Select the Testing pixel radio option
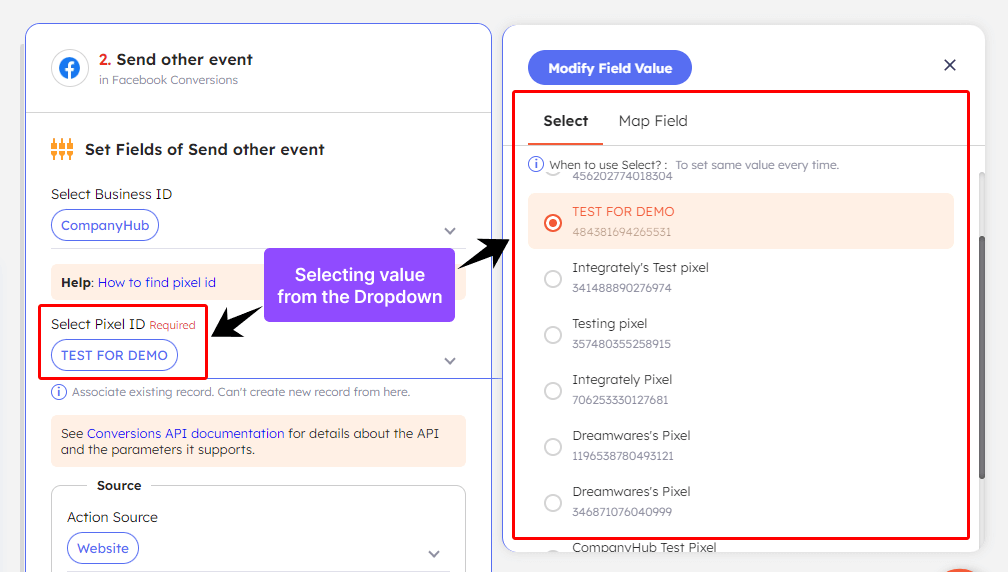The image size is (1008, 572). (x=553, y=334)
